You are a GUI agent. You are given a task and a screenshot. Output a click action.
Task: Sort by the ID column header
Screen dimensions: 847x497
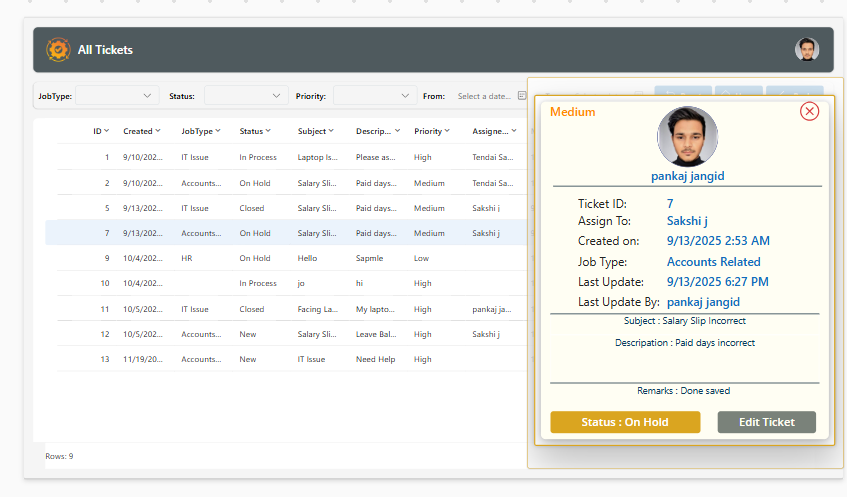[100, 131]
